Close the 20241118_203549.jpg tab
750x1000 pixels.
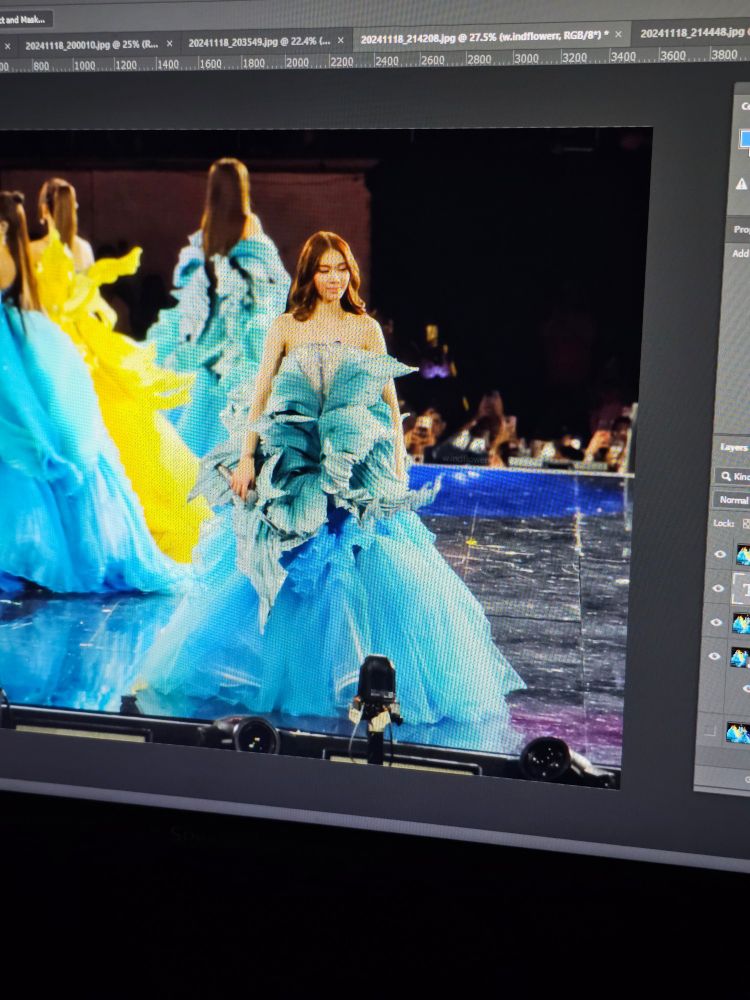340,40
